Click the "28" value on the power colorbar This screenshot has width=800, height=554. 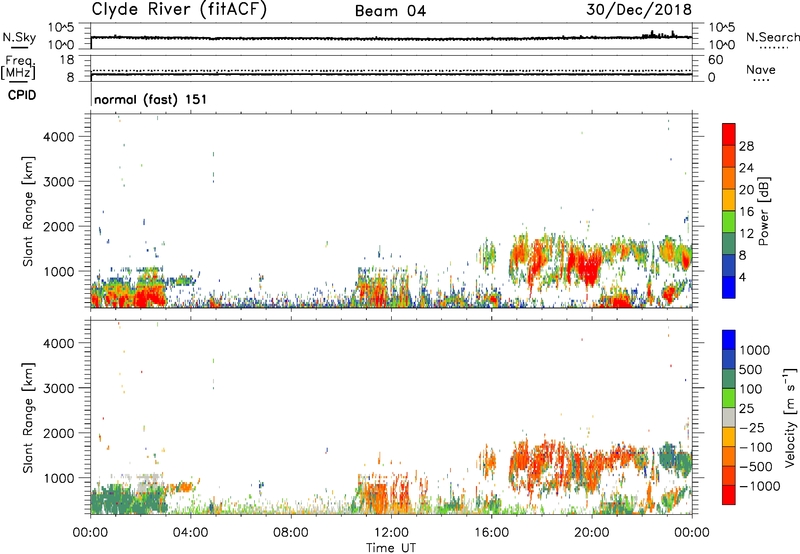coord(746,146)
